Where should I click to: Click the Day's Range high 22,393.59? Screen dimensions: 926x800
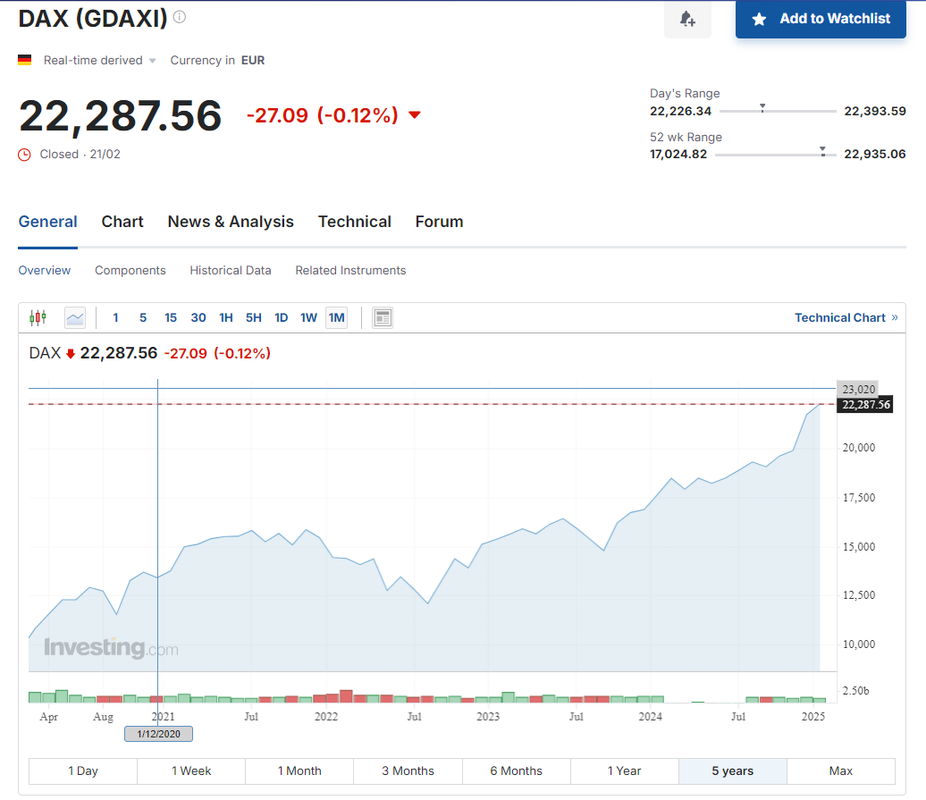click(x=875, y=111)
